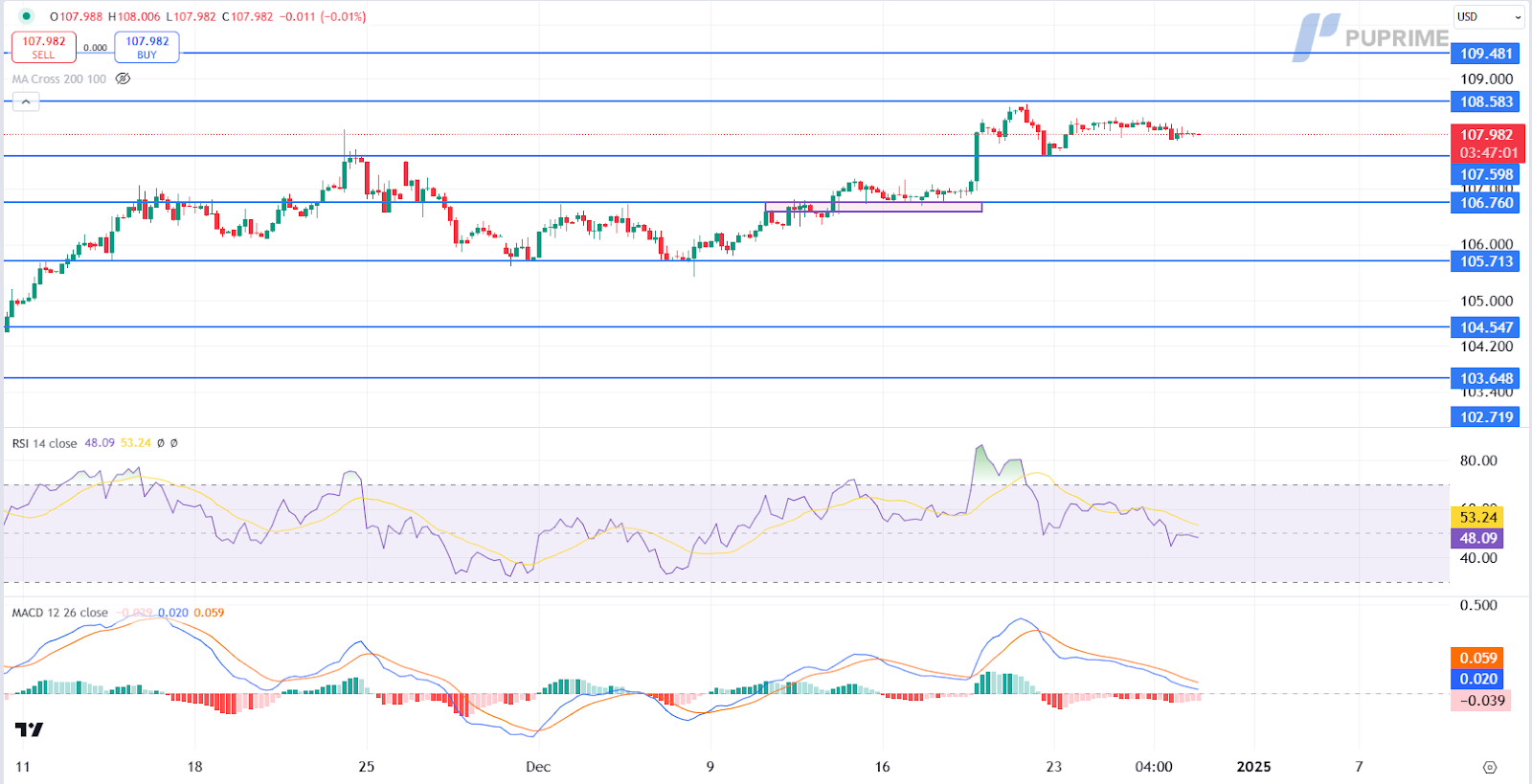Select the purple highlighted rectangle drawing
The height and width of the screenshot is (784, 1532).
click(x=873, y=207)
